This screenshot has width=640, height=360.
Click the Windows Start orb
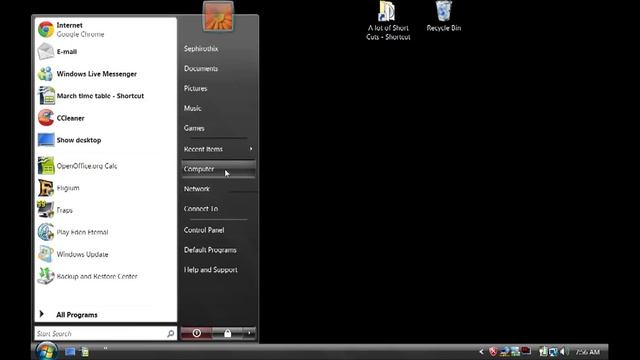pos(46,351)
